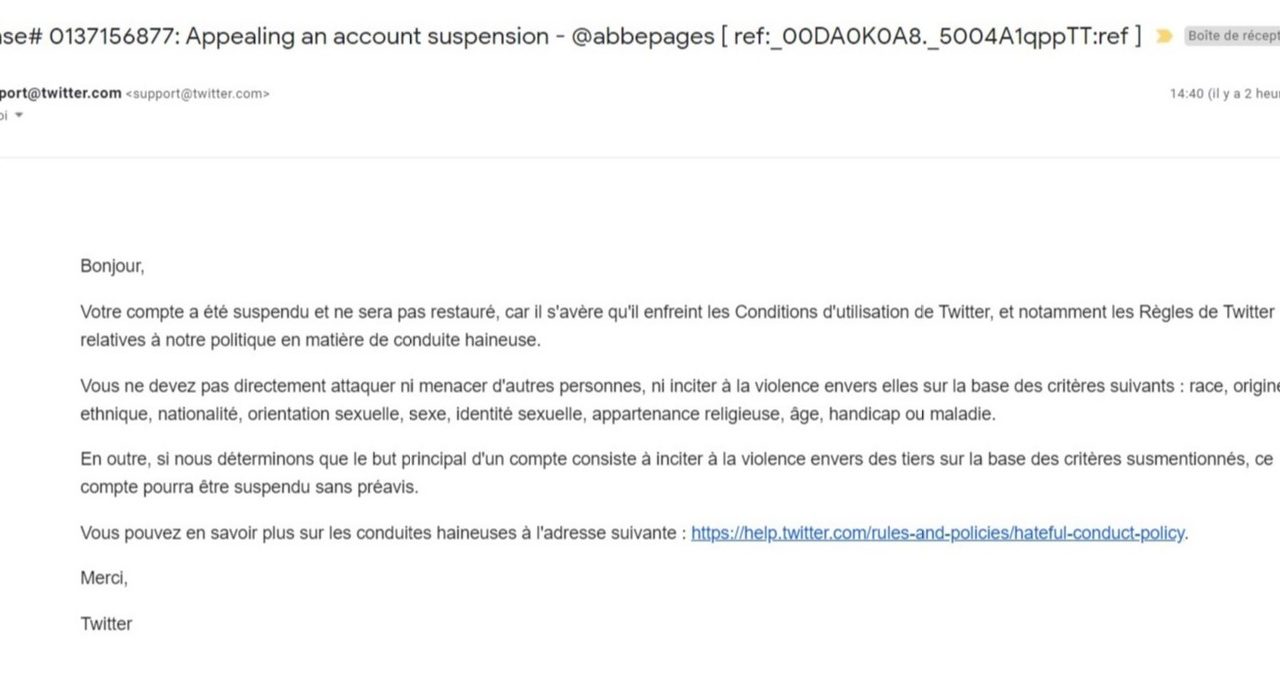Click the Bonjour greeting line

[112, 267]
